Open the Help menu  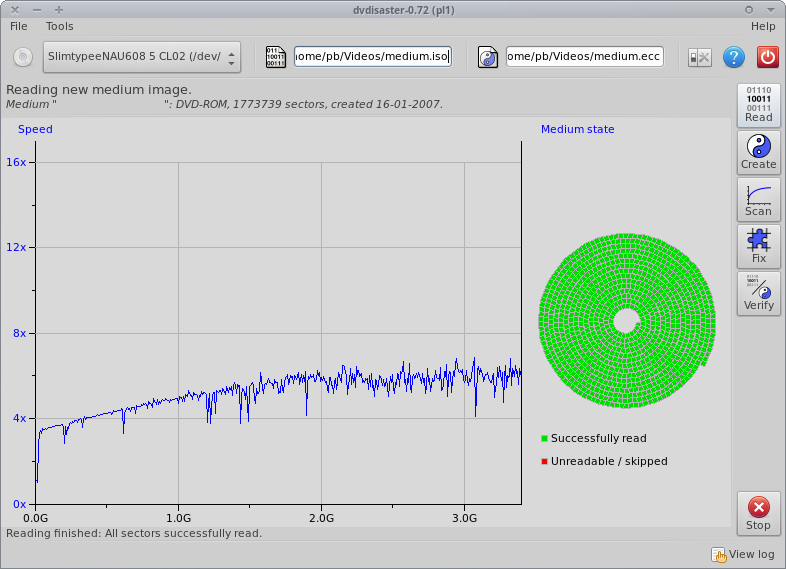click(762, 26)
